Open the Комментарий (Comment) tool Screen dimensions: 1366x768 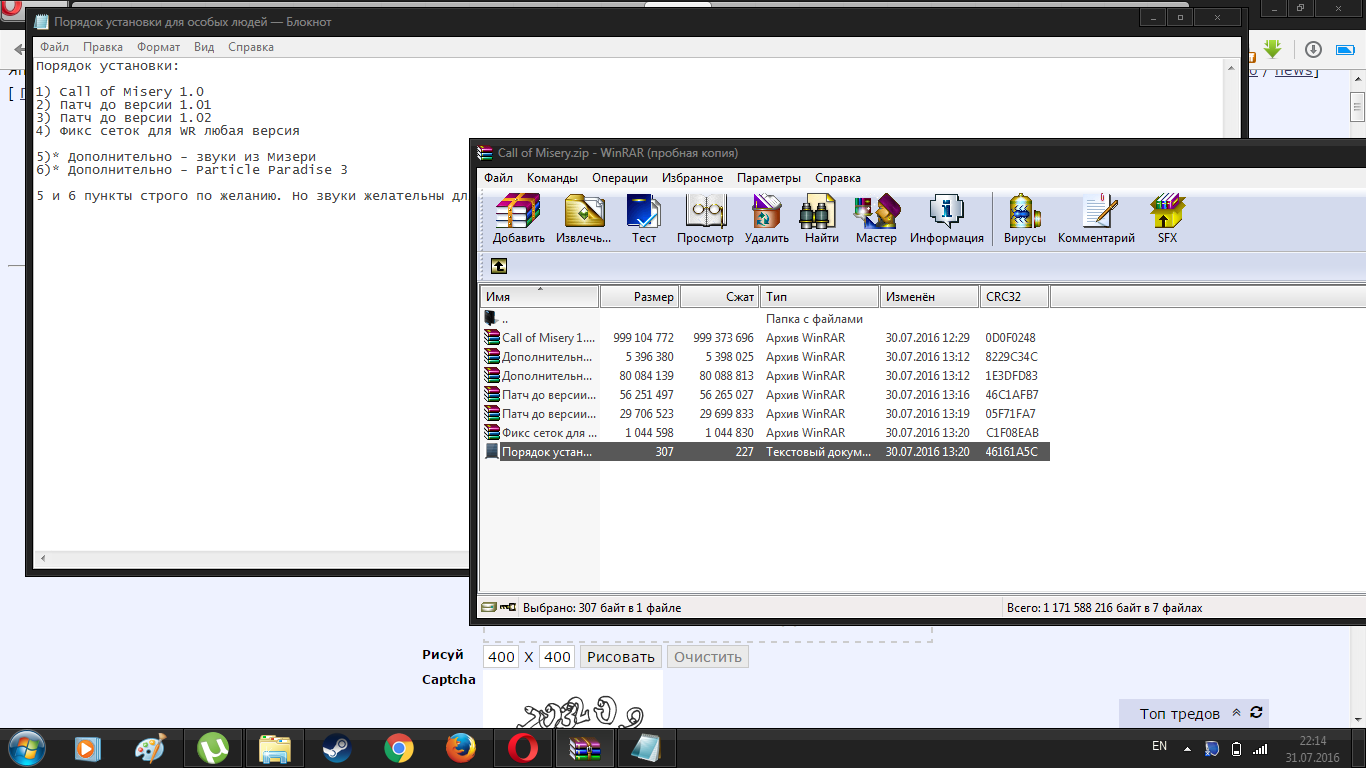click(1097, 218)
